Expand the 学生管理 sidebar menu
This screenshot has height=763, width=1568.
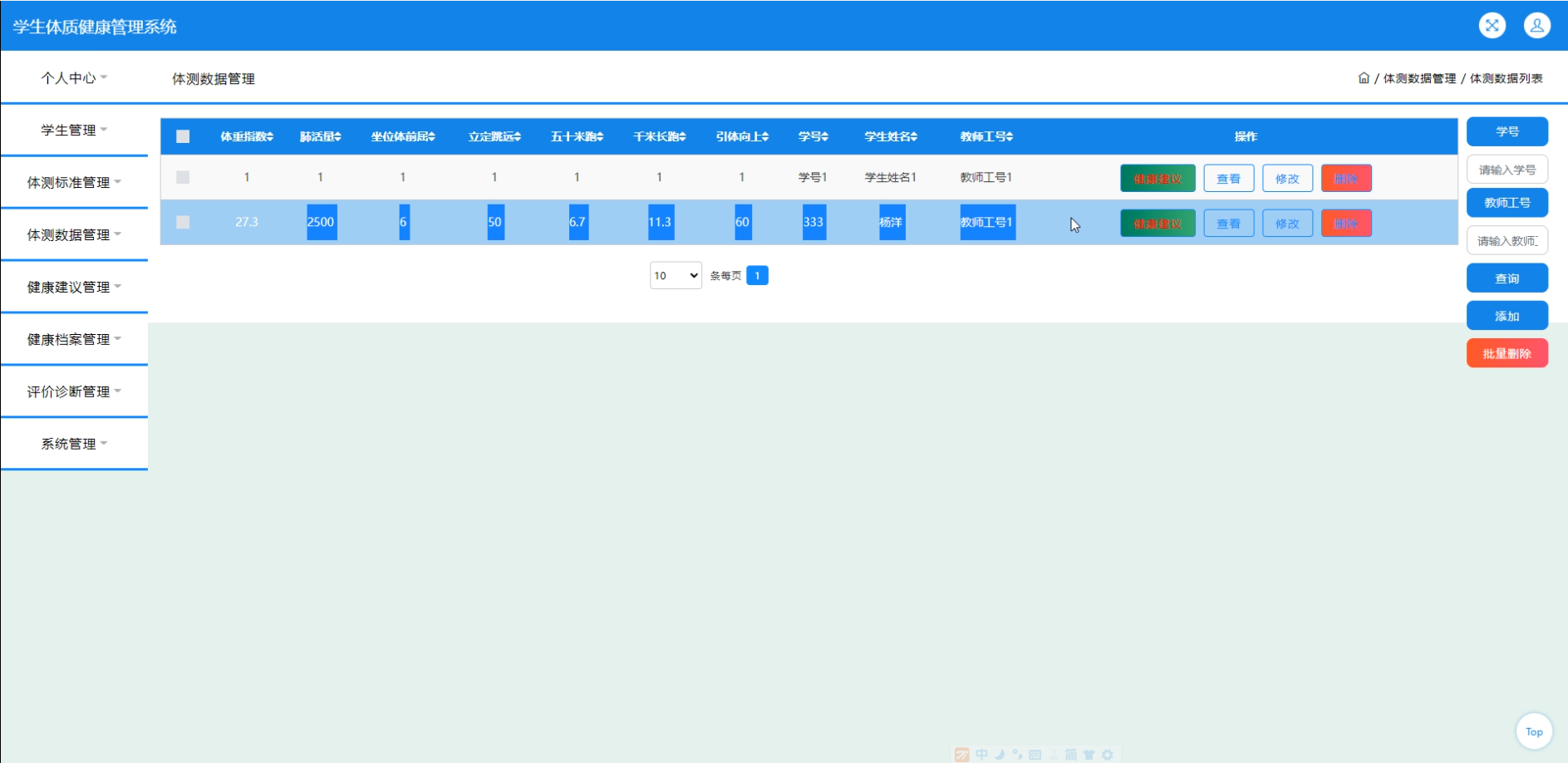click(74, 130)
